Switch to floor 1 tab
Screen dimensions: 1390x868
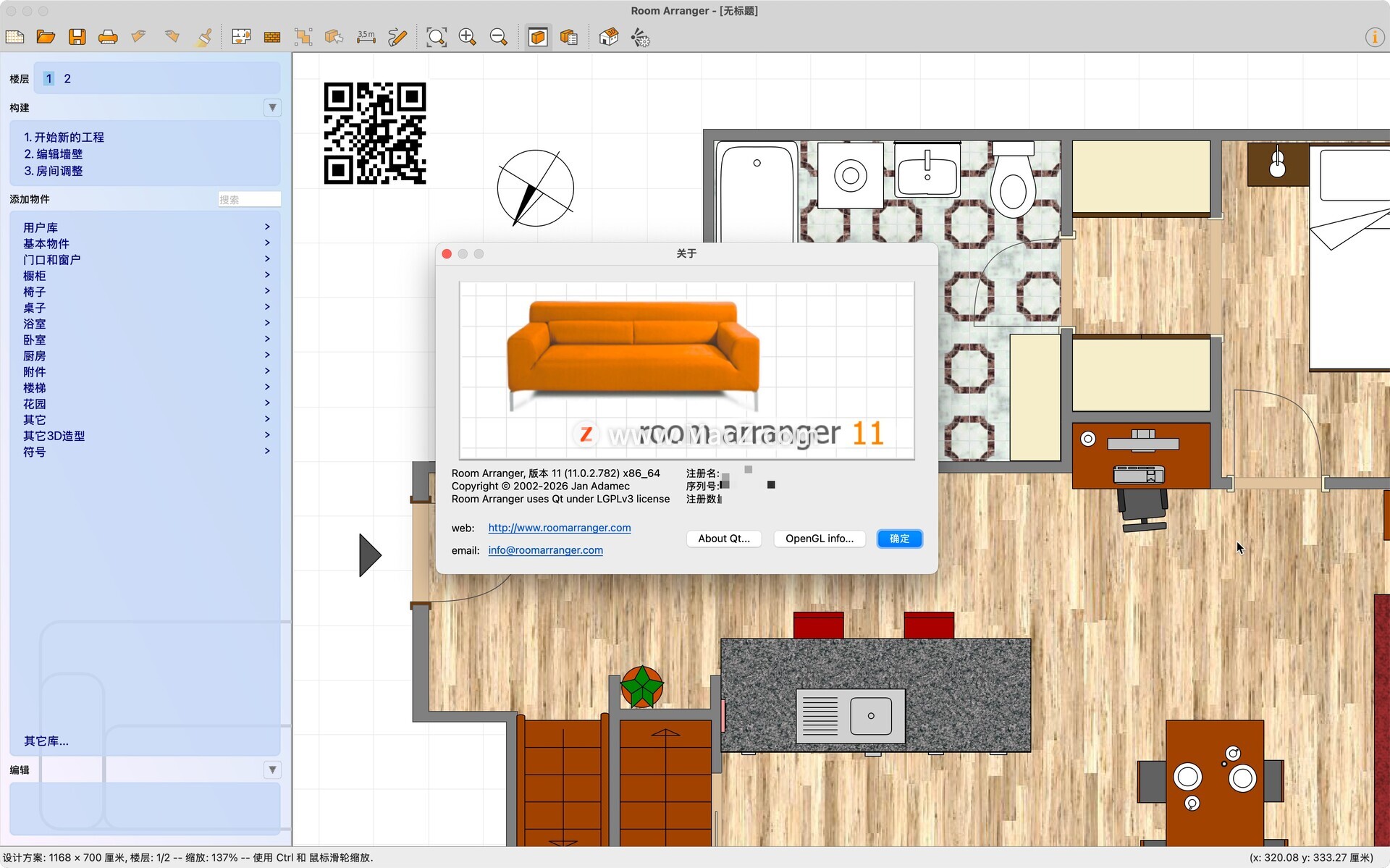tap(49, 78)
